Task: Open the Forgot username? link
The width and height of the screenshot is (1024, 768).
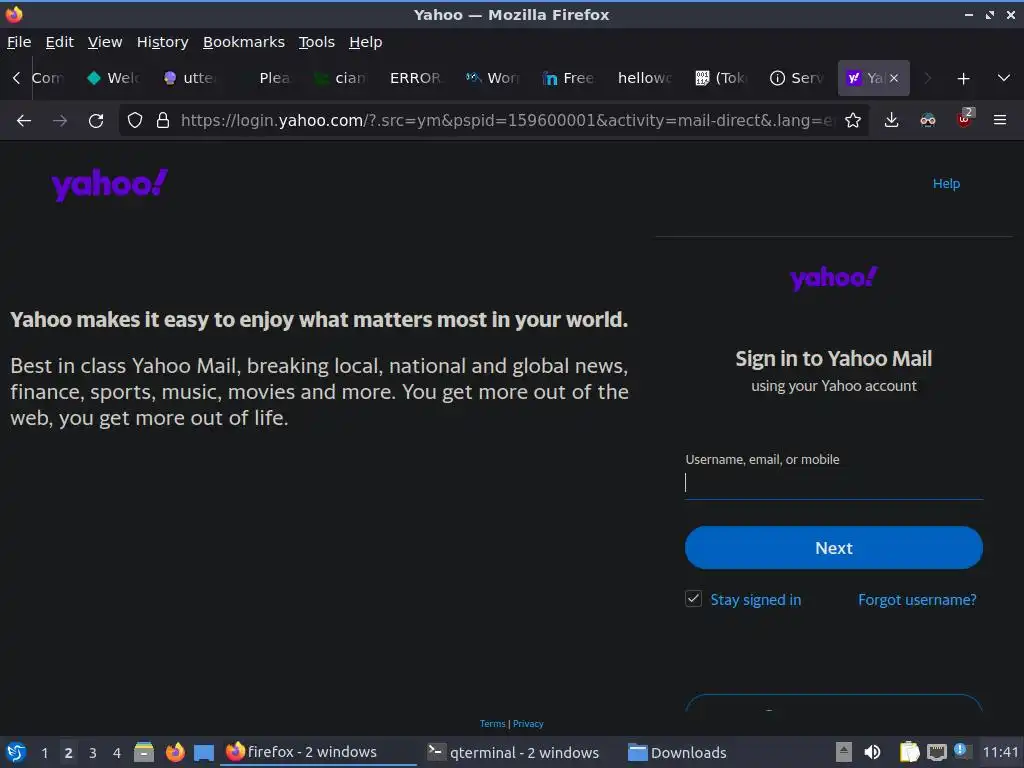Action: [917, 600]
